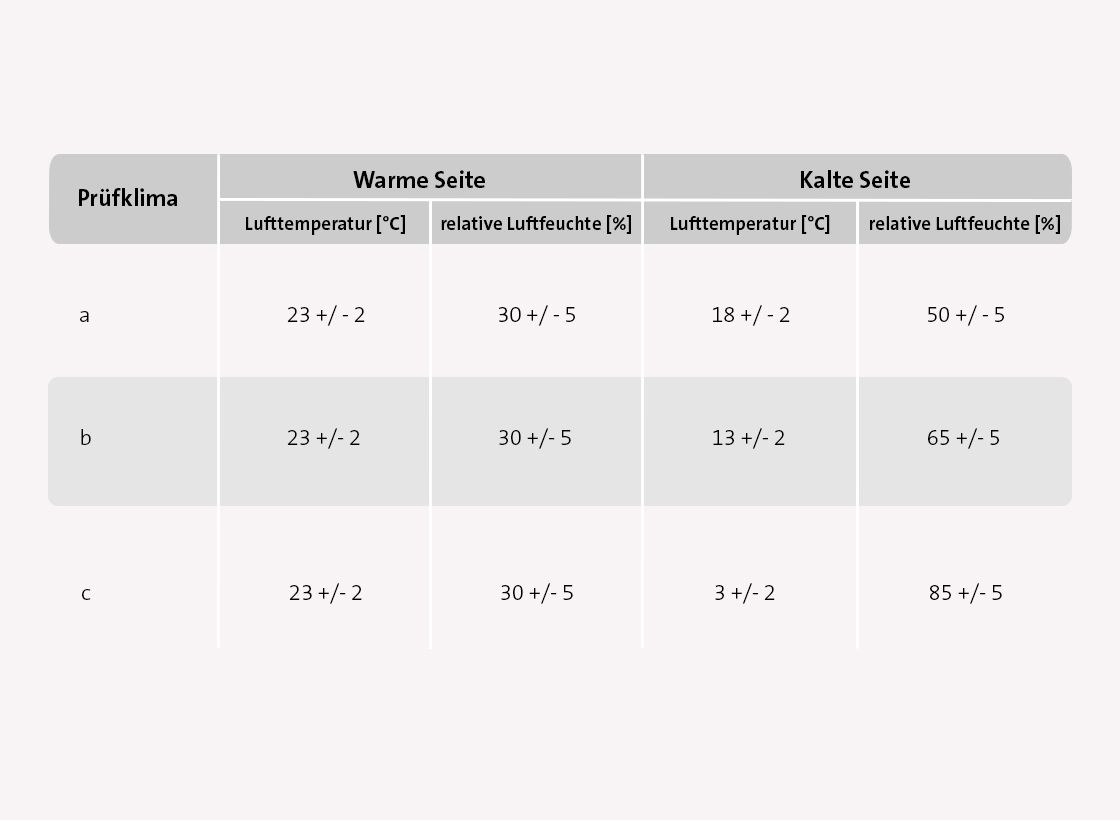Click the 3 +/- 2 cell
This screenshot has width=1120, height=820.
[745, 593]
